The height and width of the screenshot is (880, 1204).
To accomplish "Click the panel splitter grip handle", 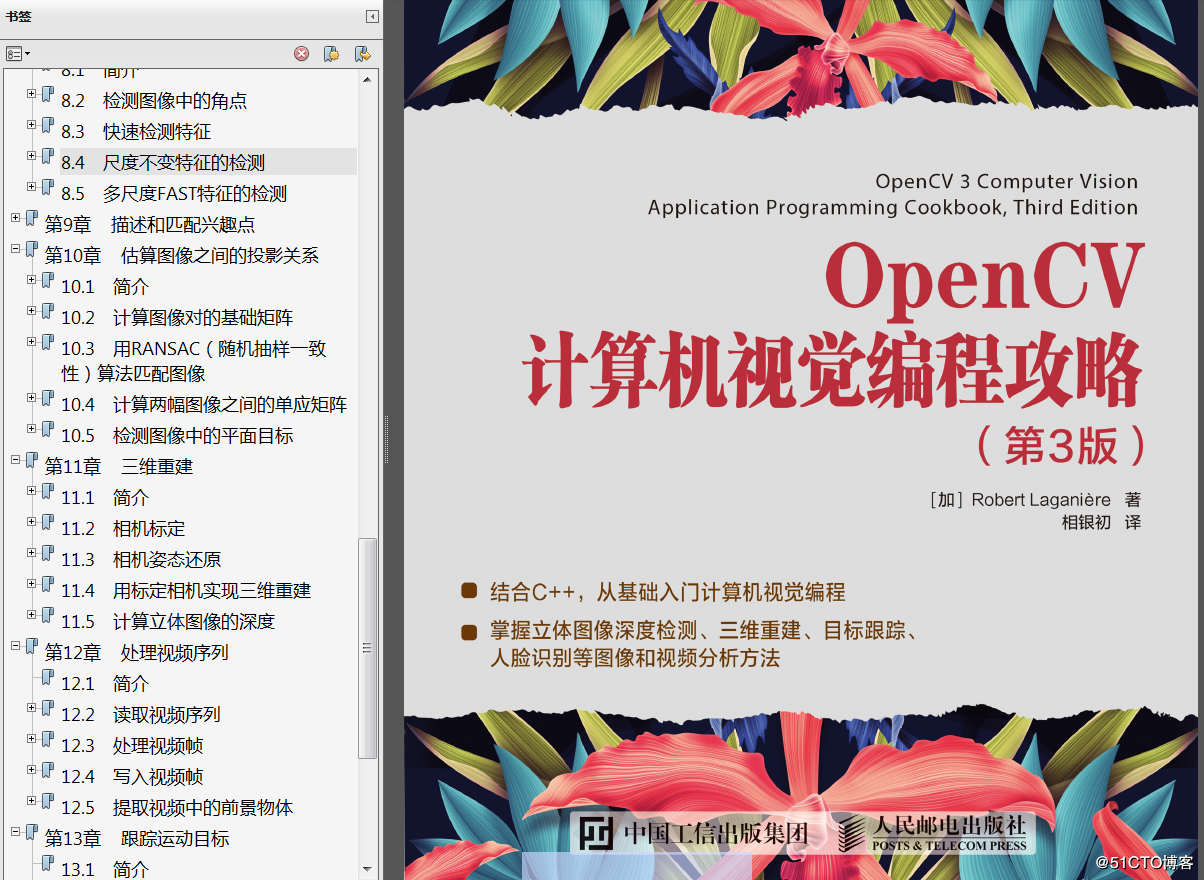I will pyautogui.click(x=386, y=440).
